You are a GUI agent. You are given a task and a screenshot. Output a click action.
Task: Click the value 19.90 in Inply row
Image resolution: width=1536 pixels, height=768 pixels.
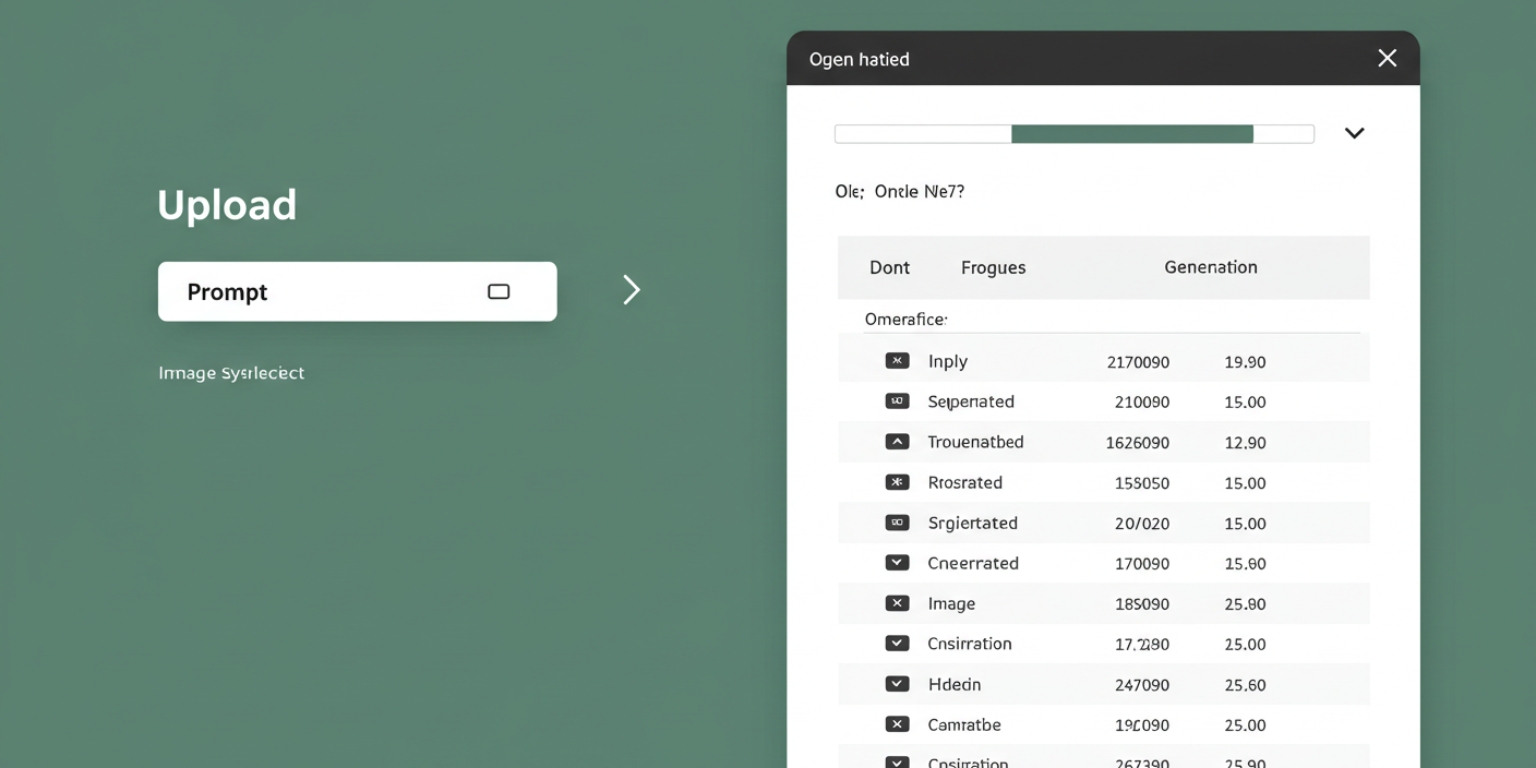coord(1245,362)
